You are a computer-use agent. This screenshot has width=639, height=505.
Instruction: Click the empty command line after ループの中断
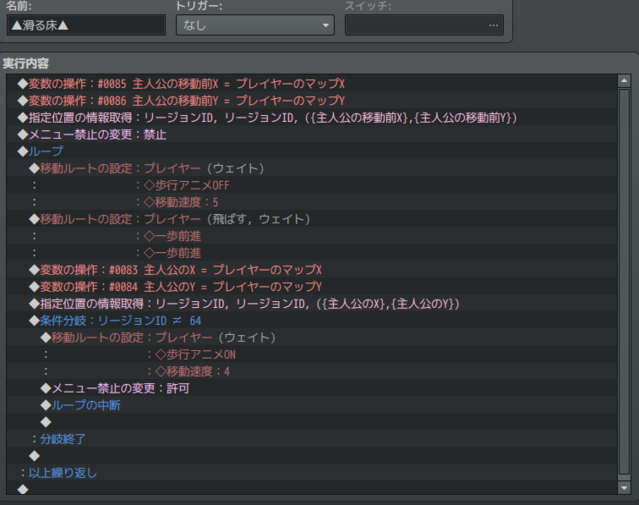click(x=312, y=422)
